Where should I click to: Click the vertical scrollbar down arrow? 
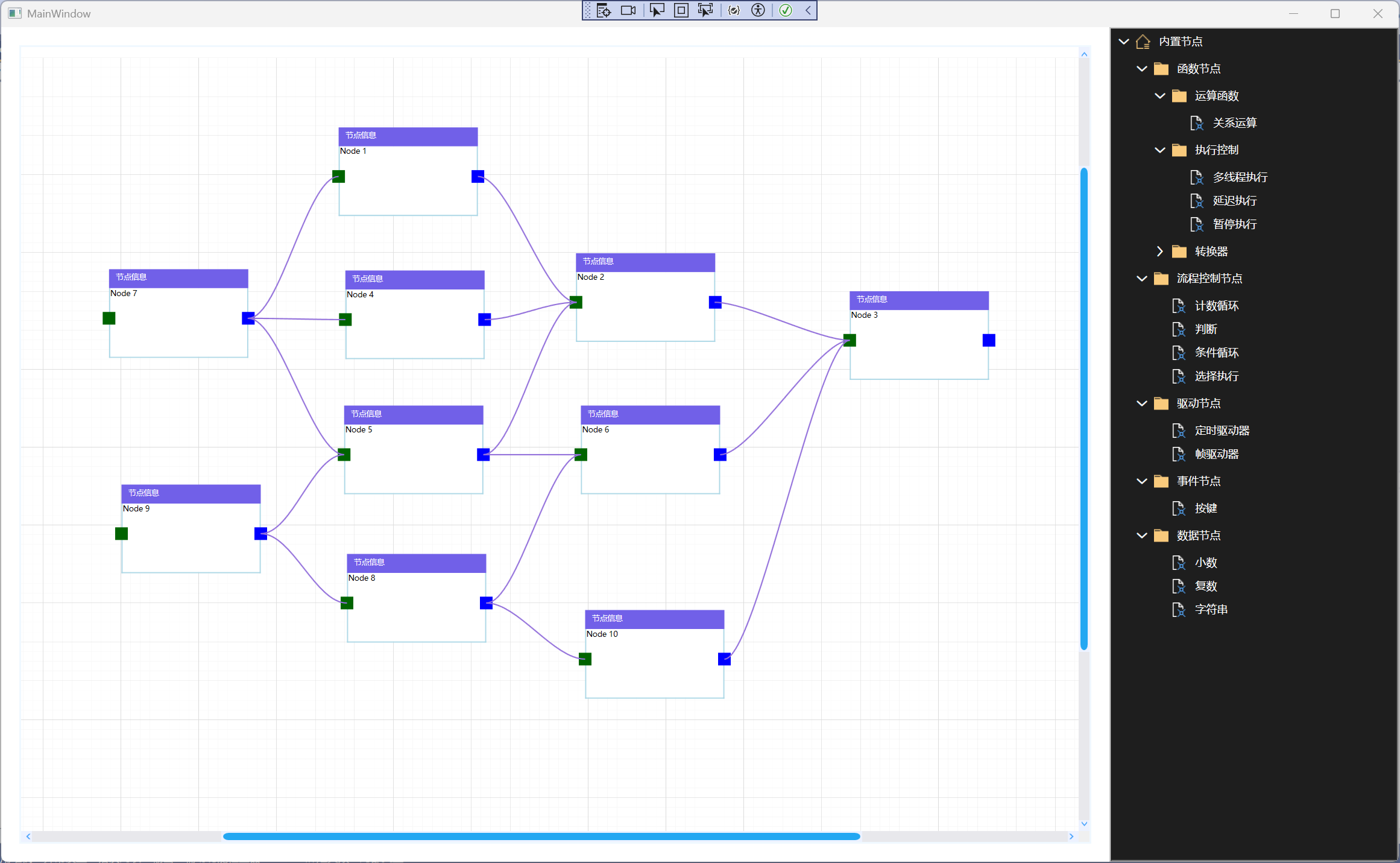1084,824
